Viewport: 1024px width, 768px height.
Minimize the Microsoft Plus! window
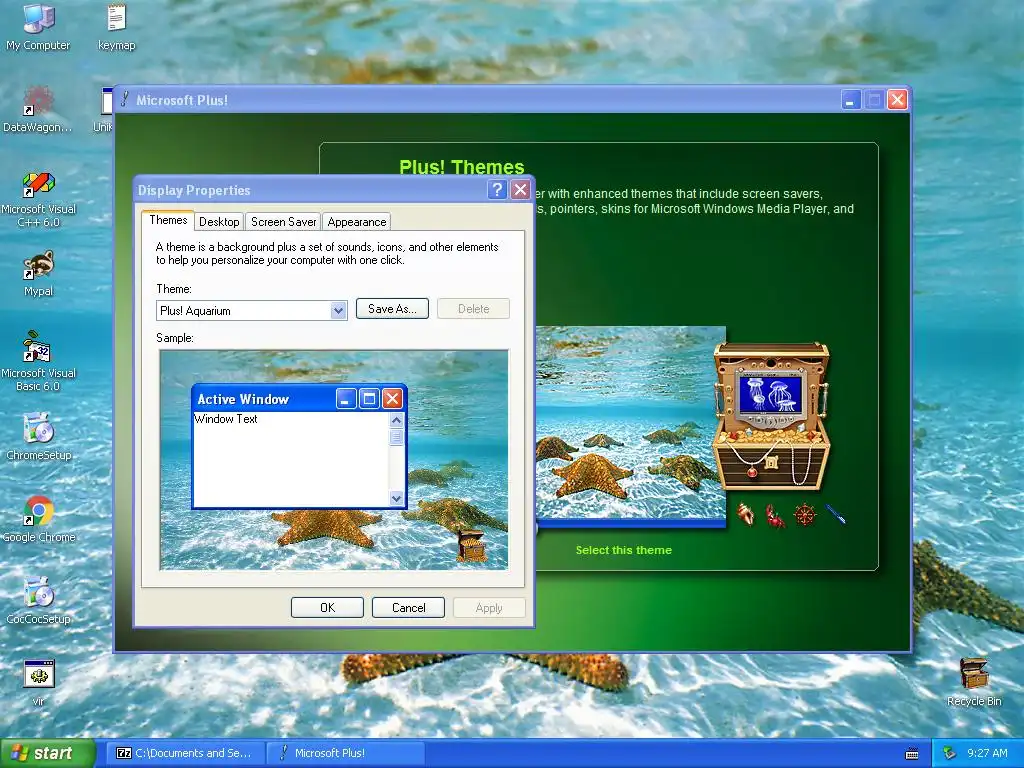[x=850, y=100]
